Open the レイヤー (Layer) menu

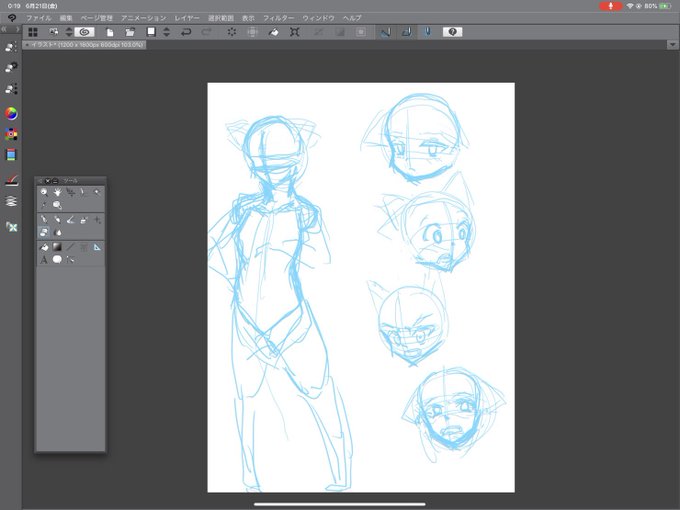[x=187, y=18]
